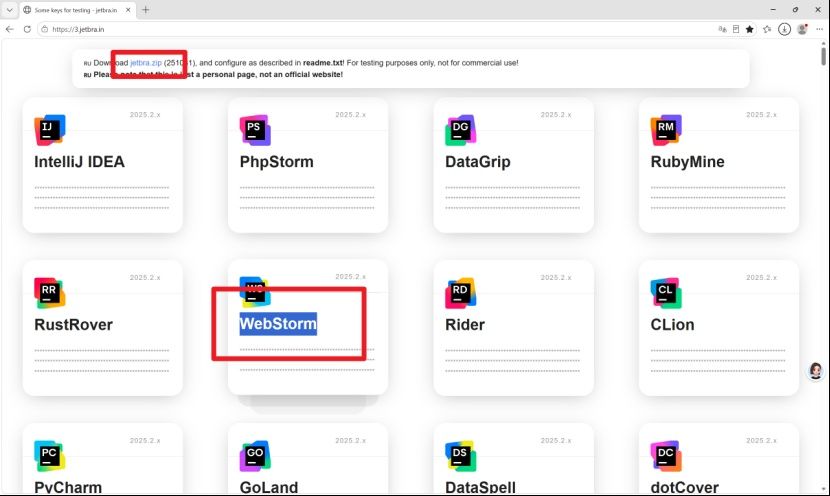The width and height of the screenshot is (830, 496).
Task: Click the 2025.2.x version on CLion card
Action: [x=761, y=277]
